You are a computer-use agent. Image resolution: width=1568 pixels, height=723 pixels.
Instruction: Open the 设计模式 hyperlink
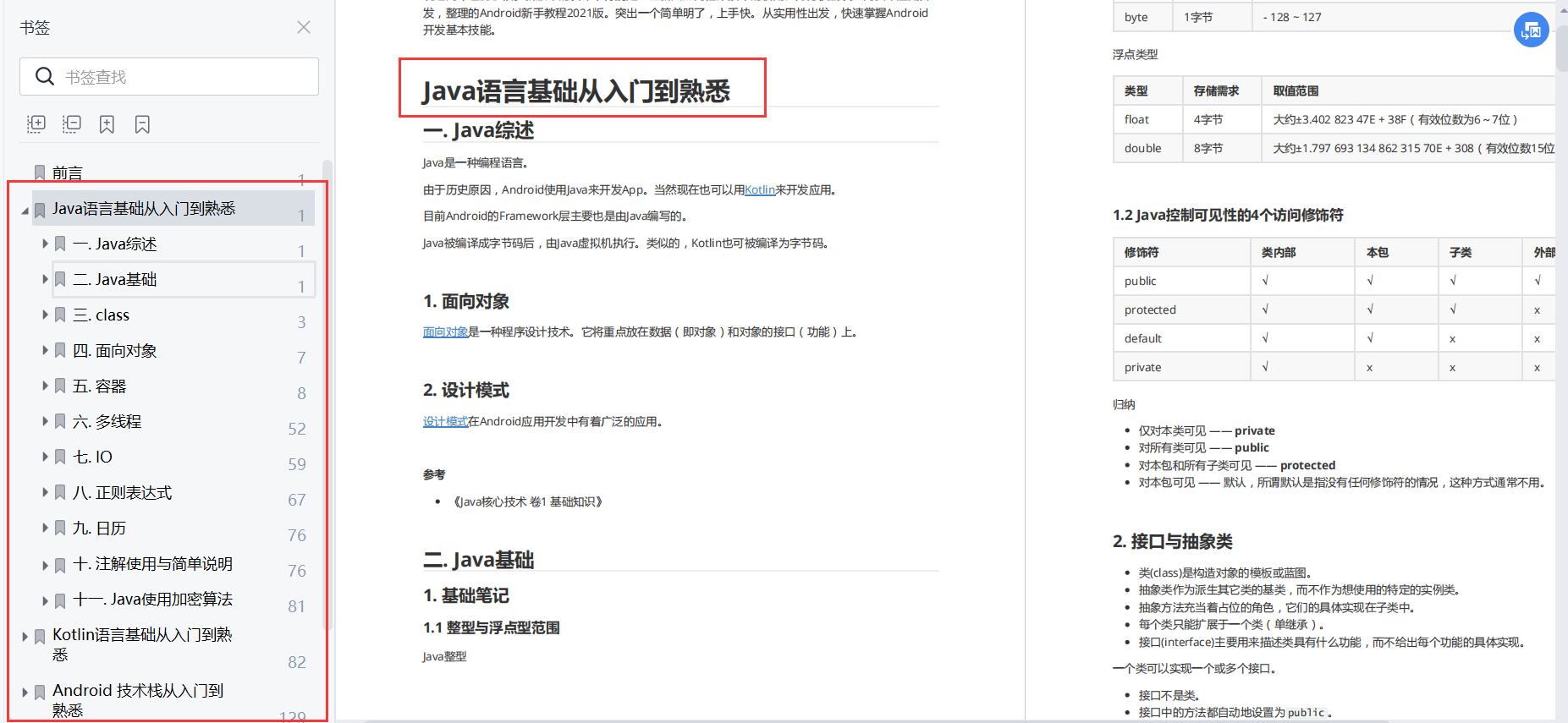(445, 421)
